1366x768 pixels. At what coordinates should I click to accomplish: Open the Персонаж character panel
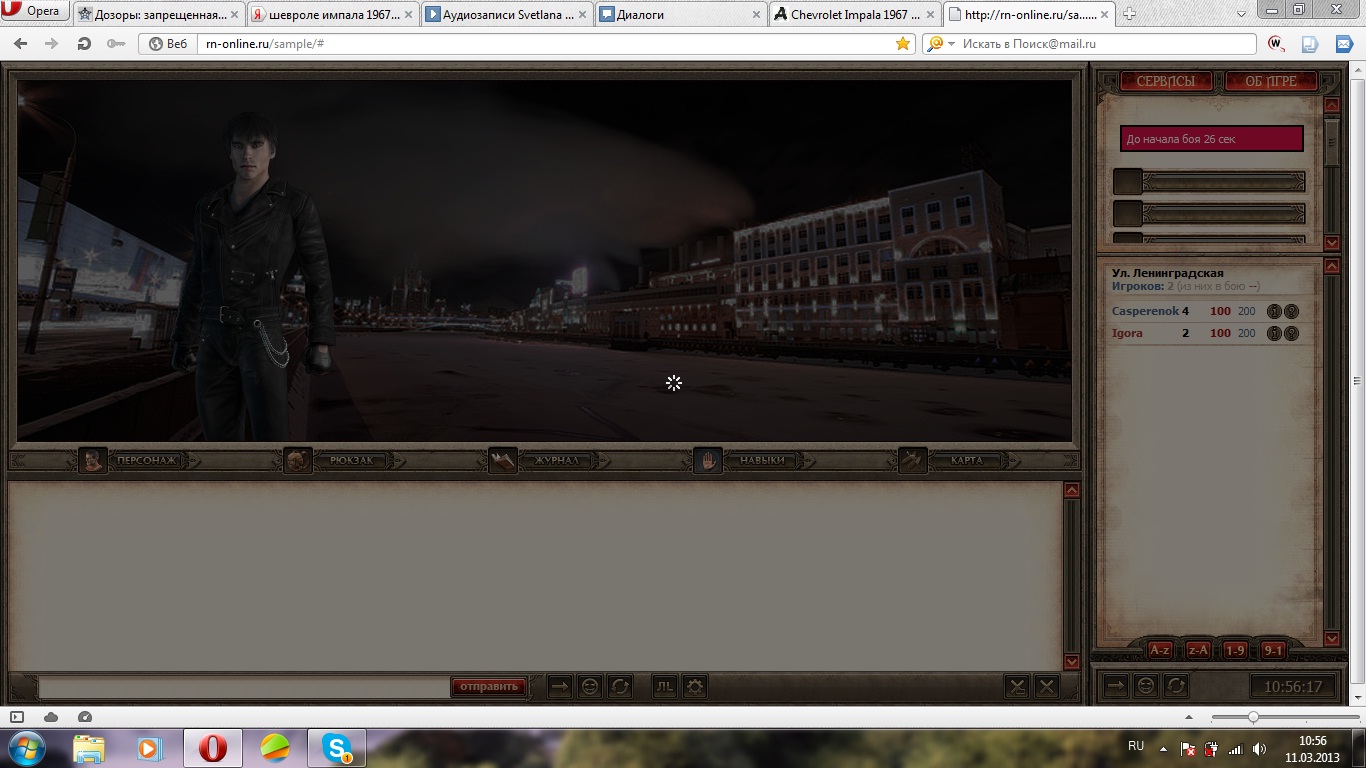[x=146, y=460]
